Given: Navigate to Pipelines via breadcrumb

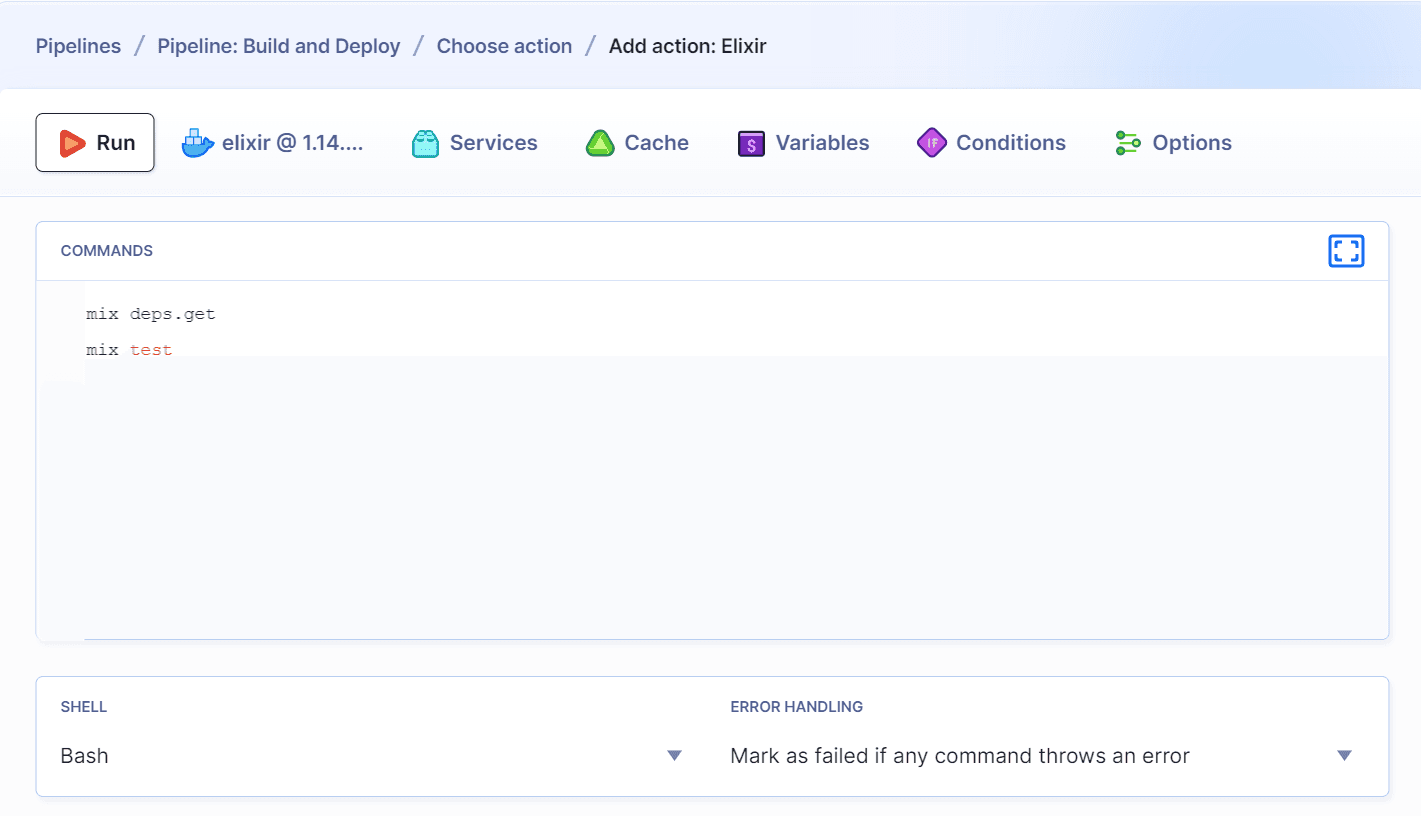Looking at the screenshot, I should (78, 45).
